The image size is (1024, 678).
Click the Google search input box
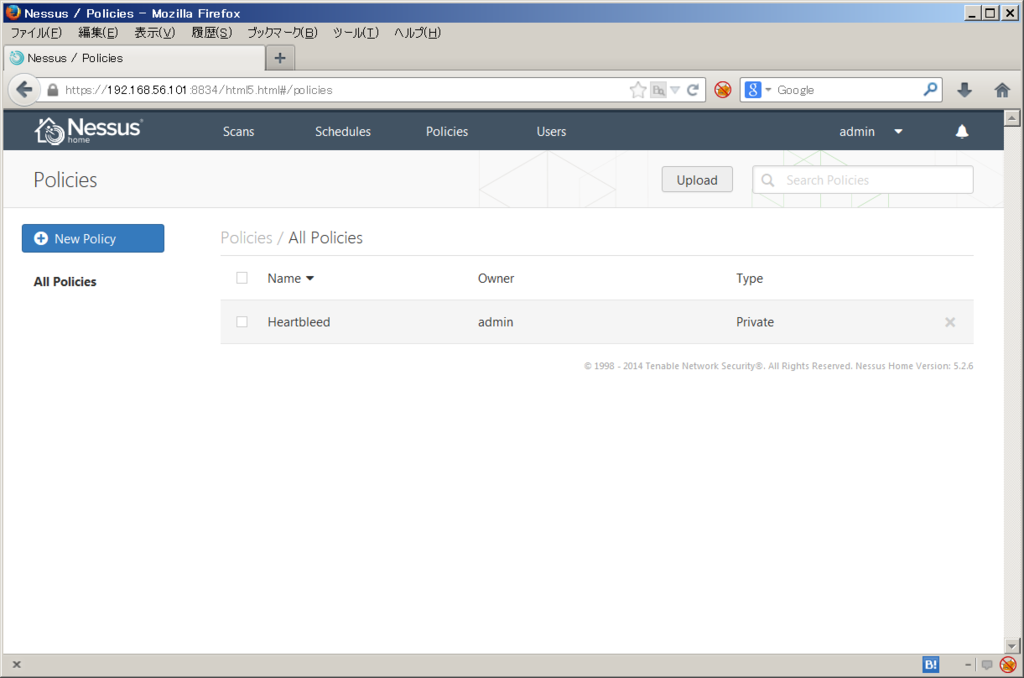point(848,90)
